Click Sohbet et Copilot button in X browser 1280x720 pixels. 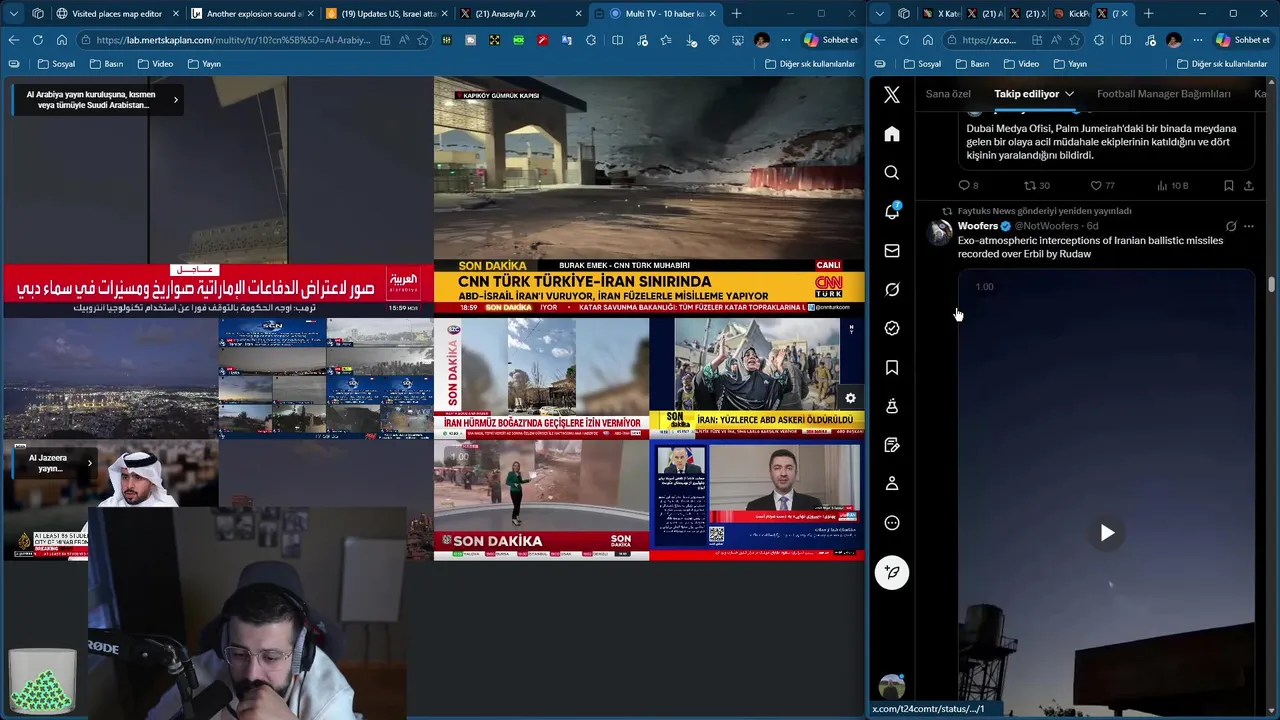tap(1243, 40)
